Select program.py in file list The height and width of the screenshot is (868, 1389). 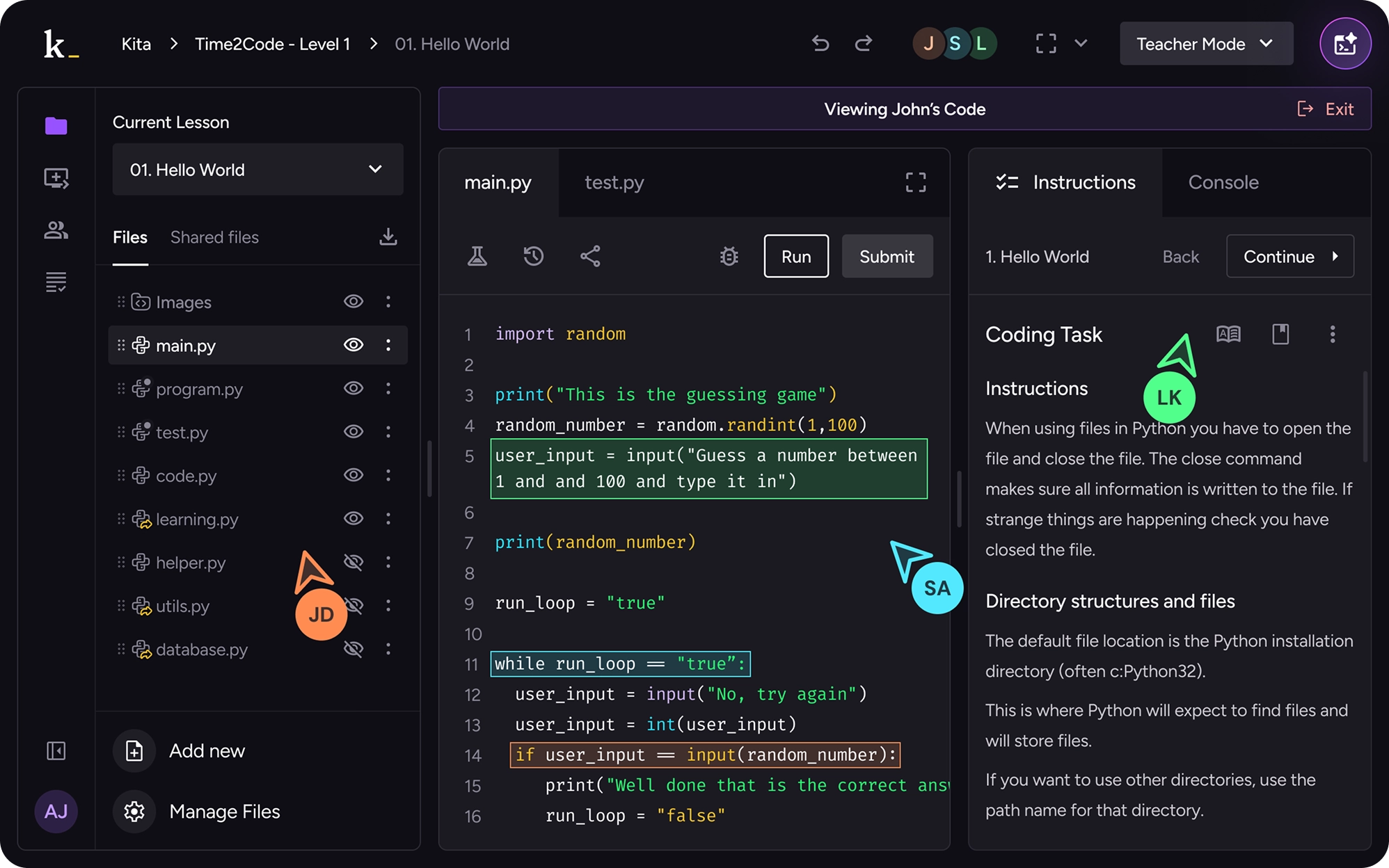coord(199,389)
